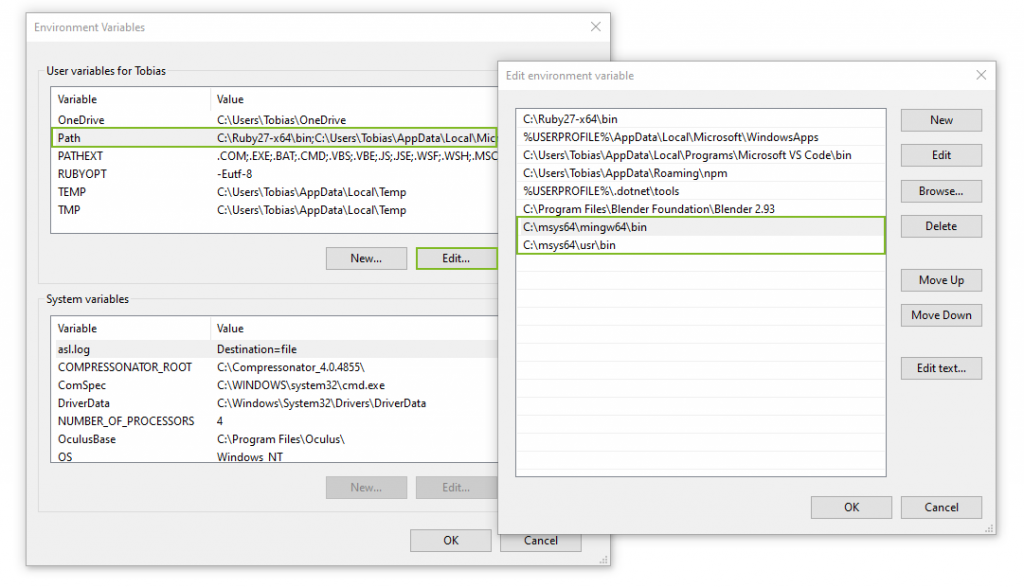Select the TMP user variable row
Screen dimensions: 1024x588
[274, 210]
